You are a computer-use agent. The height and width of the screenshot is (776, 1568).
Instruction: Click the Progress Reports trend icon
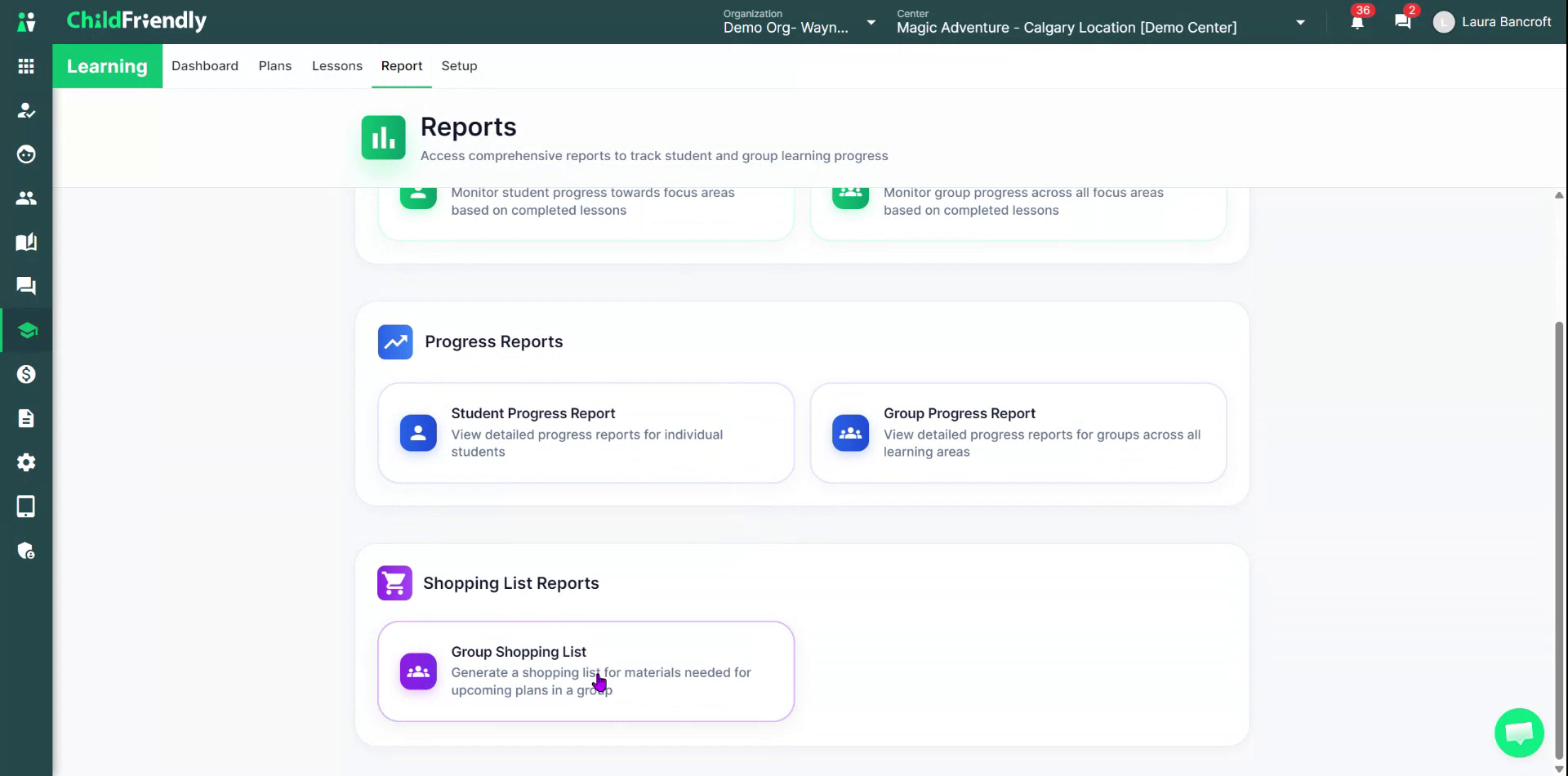[x=395, y=342]
